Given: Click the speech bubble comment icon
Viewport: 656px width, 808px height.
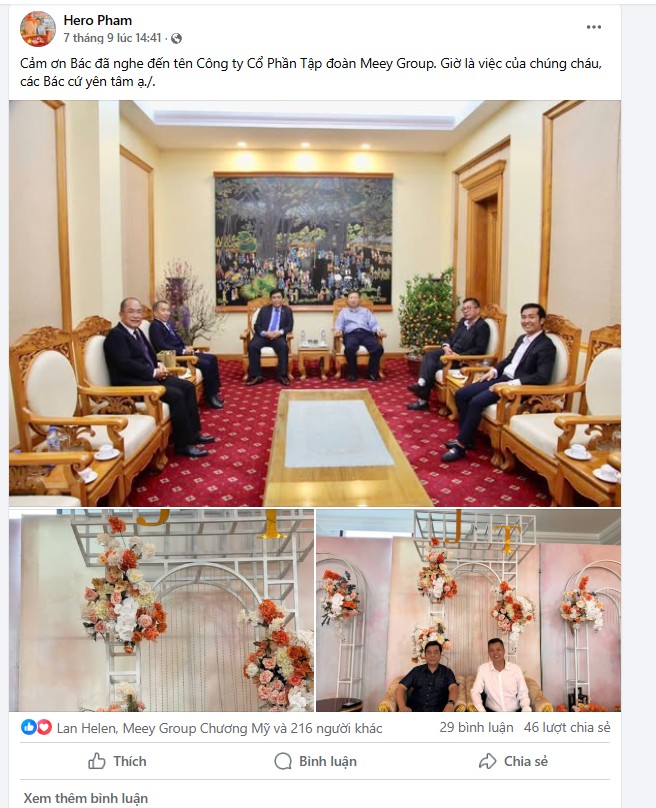Looking at the screenshot, I should [283, 761].
